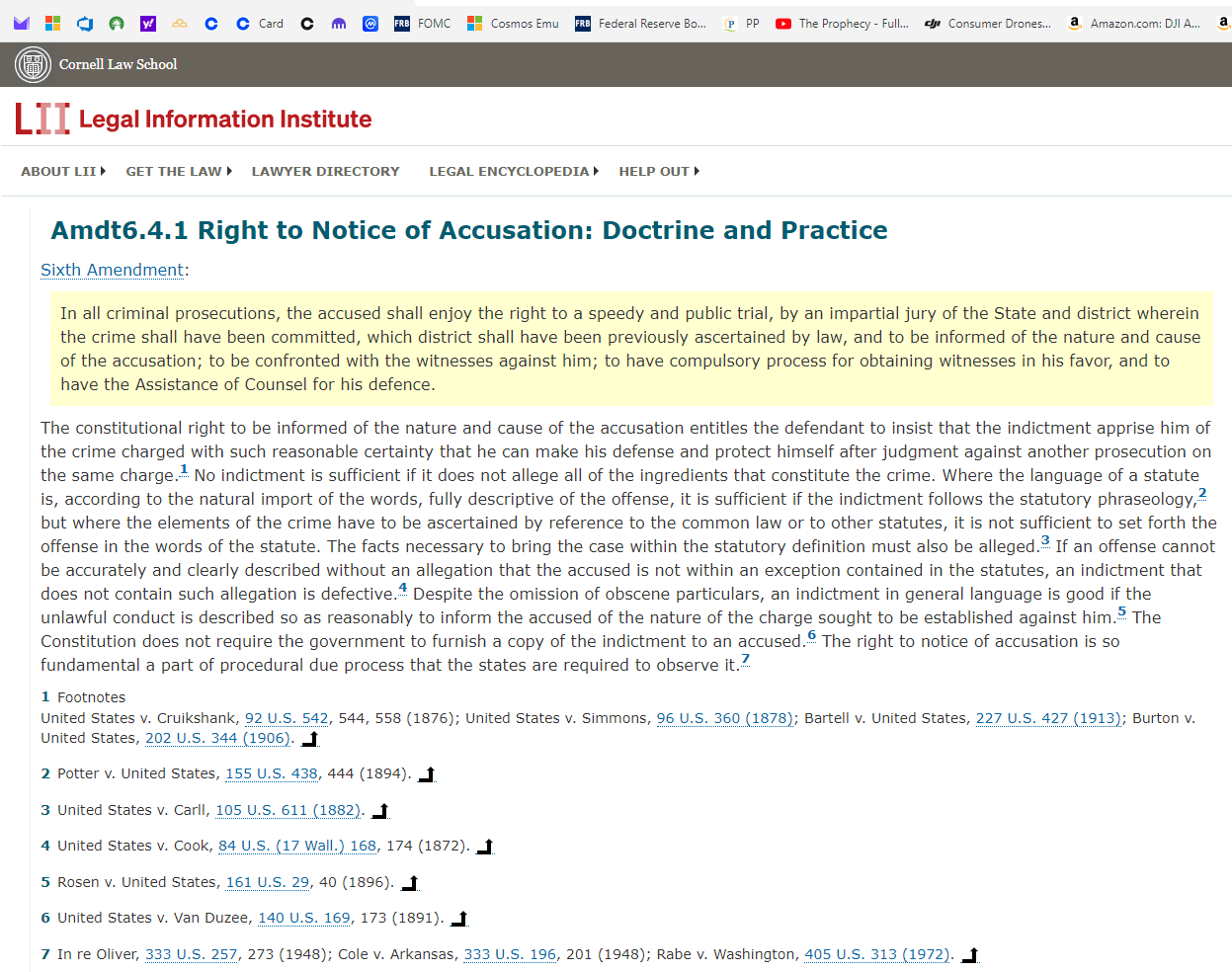Click the back arrow after footnote 2 Potter
Screen dimensions: 1232x972
point(427,774)
